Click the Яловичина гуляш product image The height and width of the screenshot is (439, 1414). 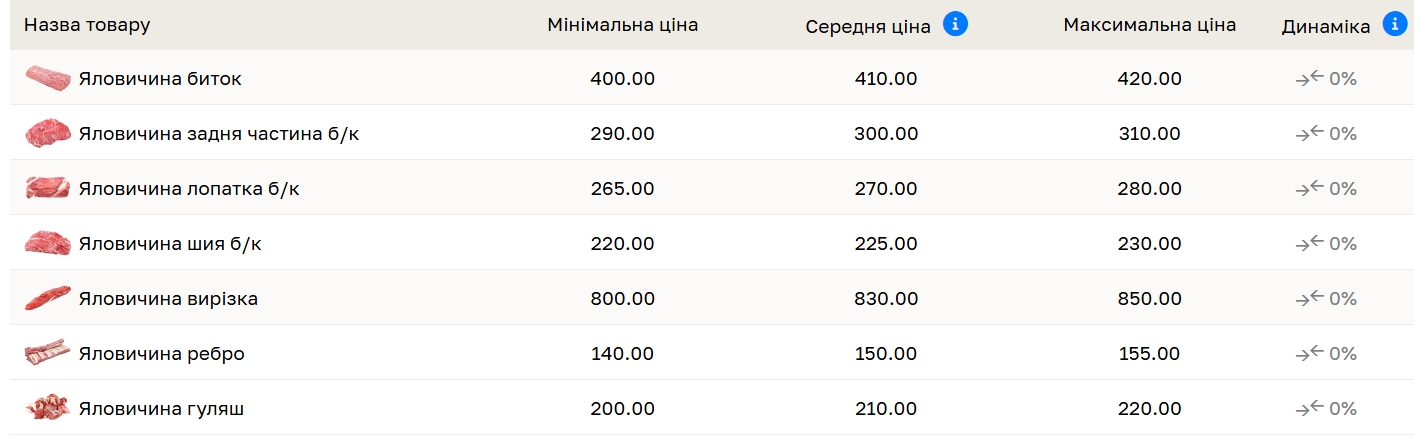point(47,408)
